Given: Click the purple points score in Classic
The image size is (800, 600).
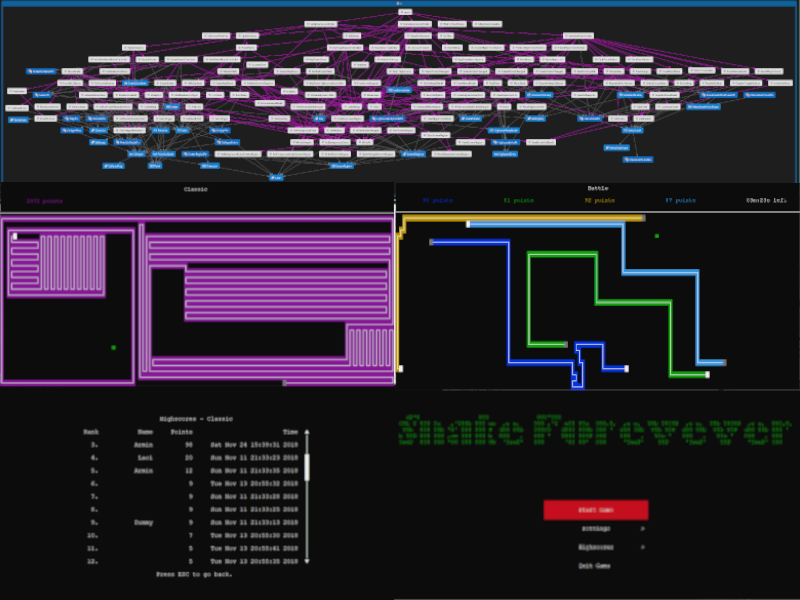Looking at the screenshot, I should 46,201.
